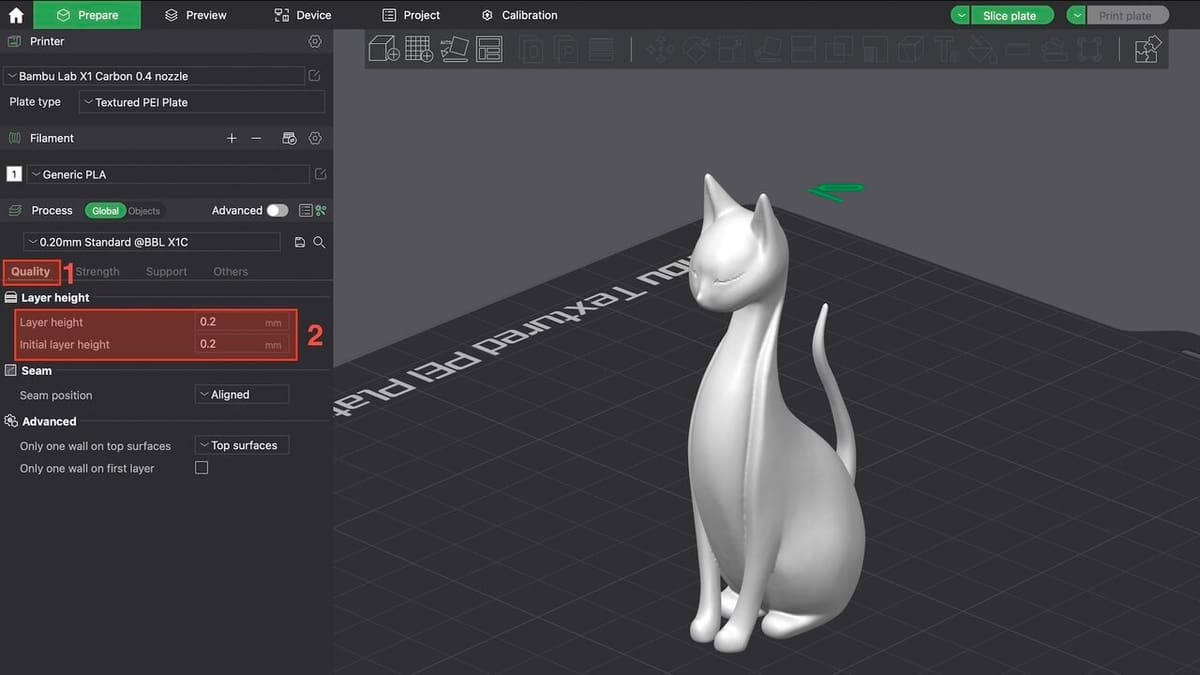Edit the Generic PLA filament preset
The height and width of the screenshot is (675, 1200).
click(320, 174)
